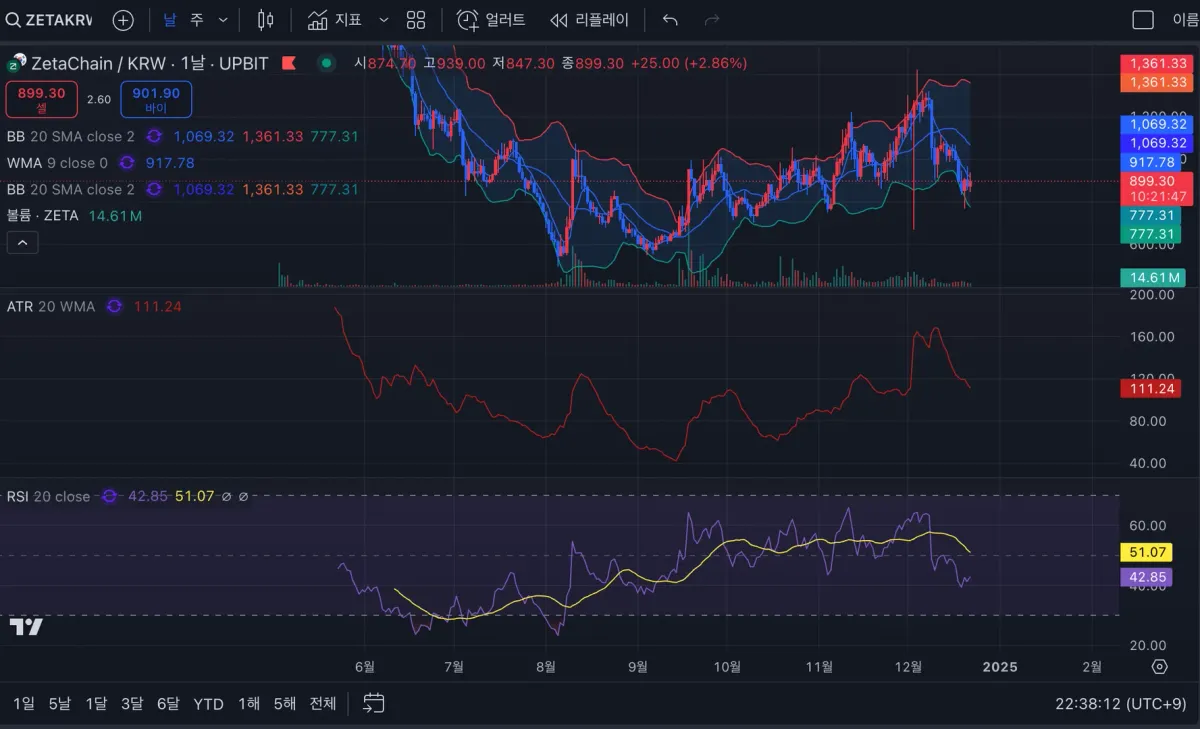Create an alert with the 얼러트 button
Viewport: 1200px width, 729px height.
(x=491, y=20)
